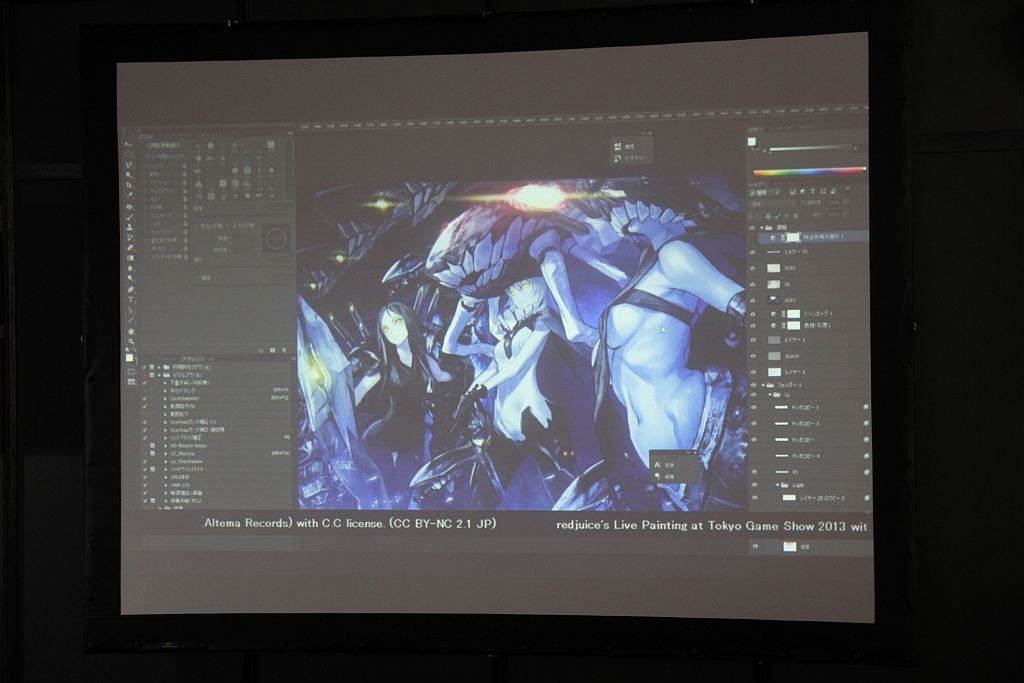
Task: Select the Brush tool
Action: [130, 217]
